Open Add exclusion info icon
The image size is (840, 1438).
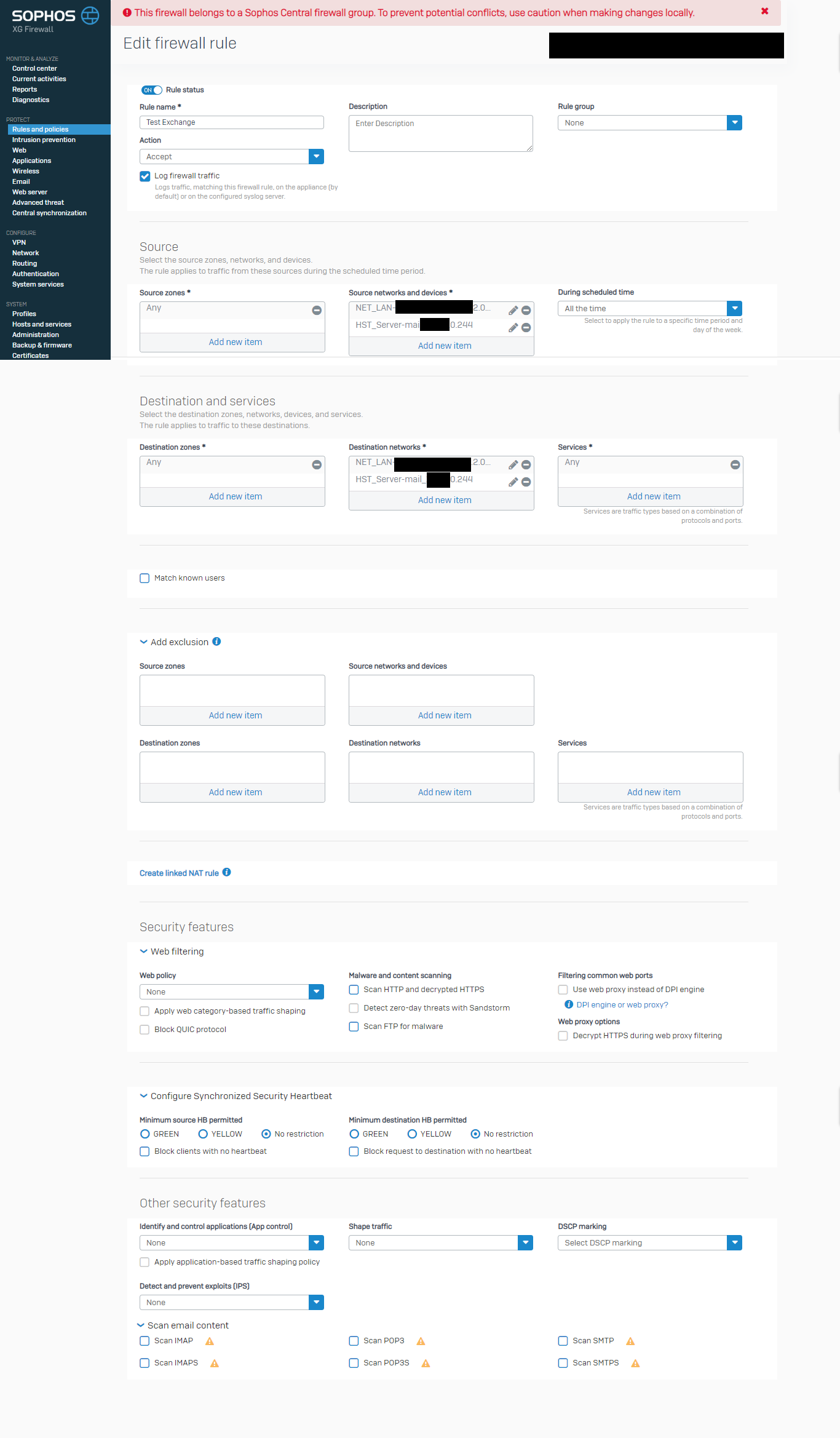(216, 642)
